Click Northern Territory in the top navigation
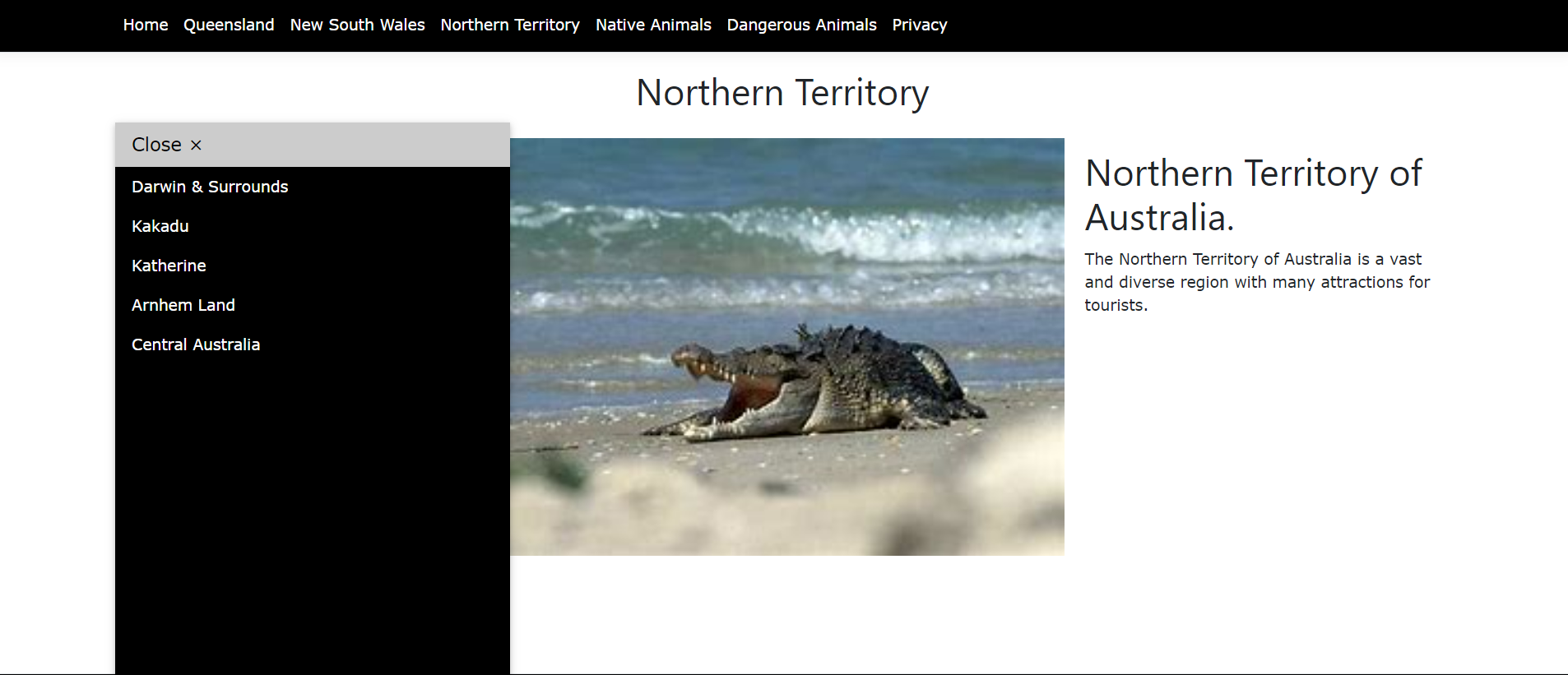1568x675 pixels. click(x=510, y=25)
